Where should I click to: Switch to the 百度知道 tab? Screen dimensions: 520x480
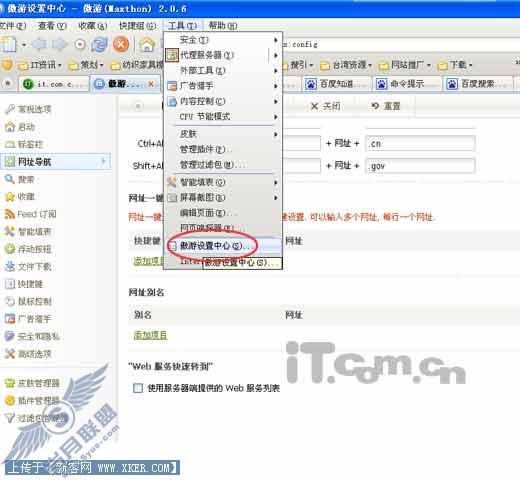click(x=336, y=84)
